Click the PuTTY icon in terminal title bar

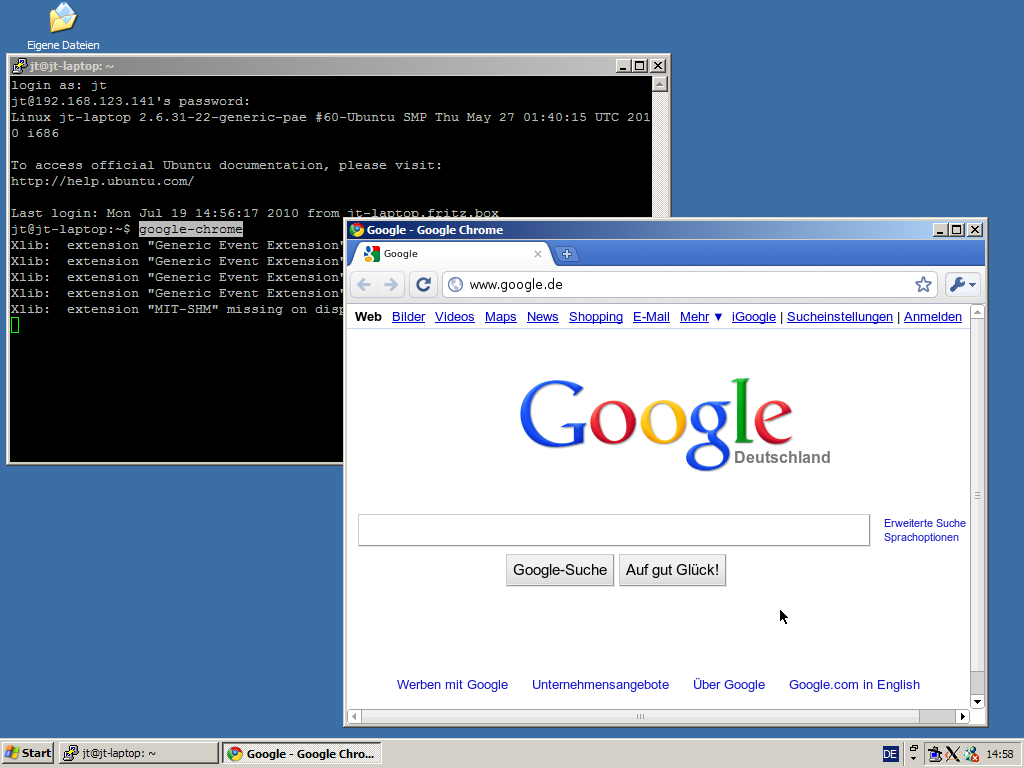pos(19,66)
